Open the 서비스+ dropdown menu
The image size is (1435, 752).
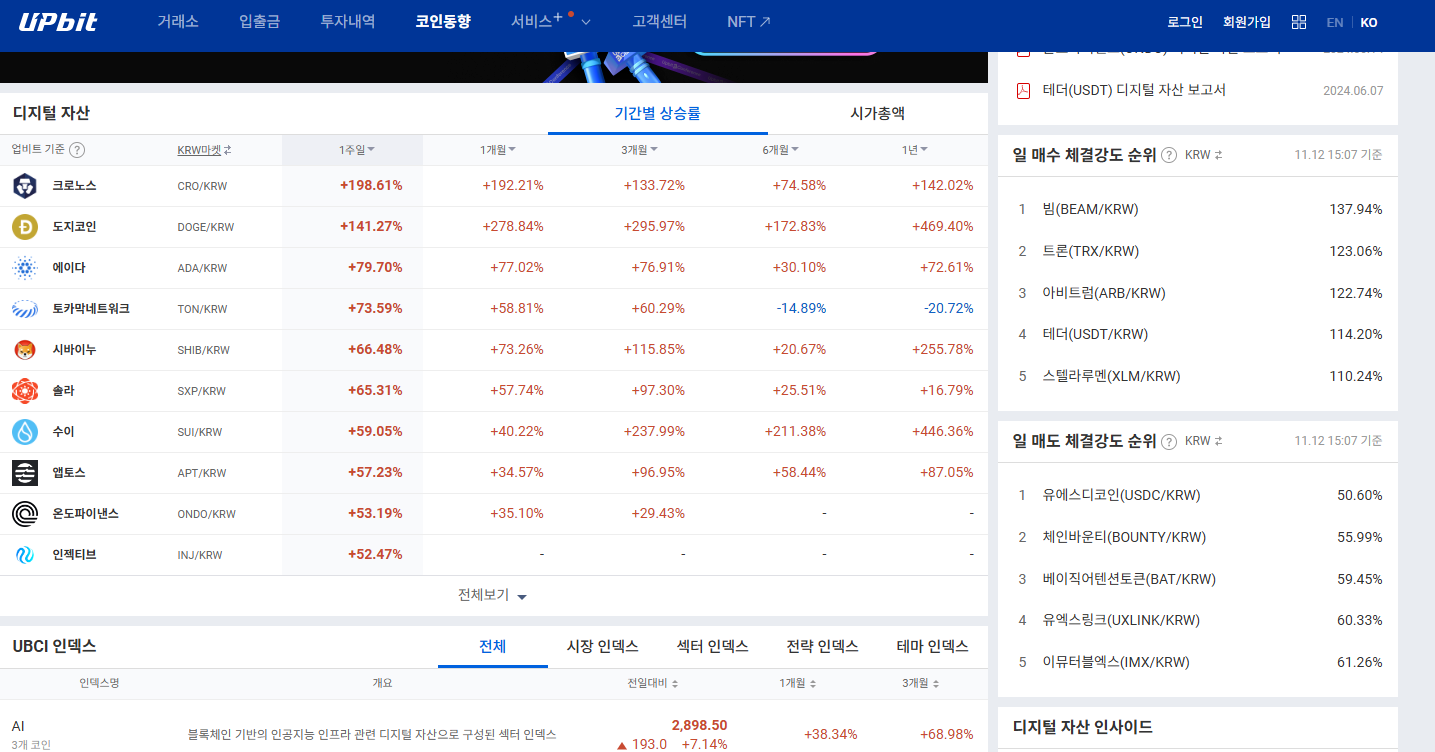point(550,21)
